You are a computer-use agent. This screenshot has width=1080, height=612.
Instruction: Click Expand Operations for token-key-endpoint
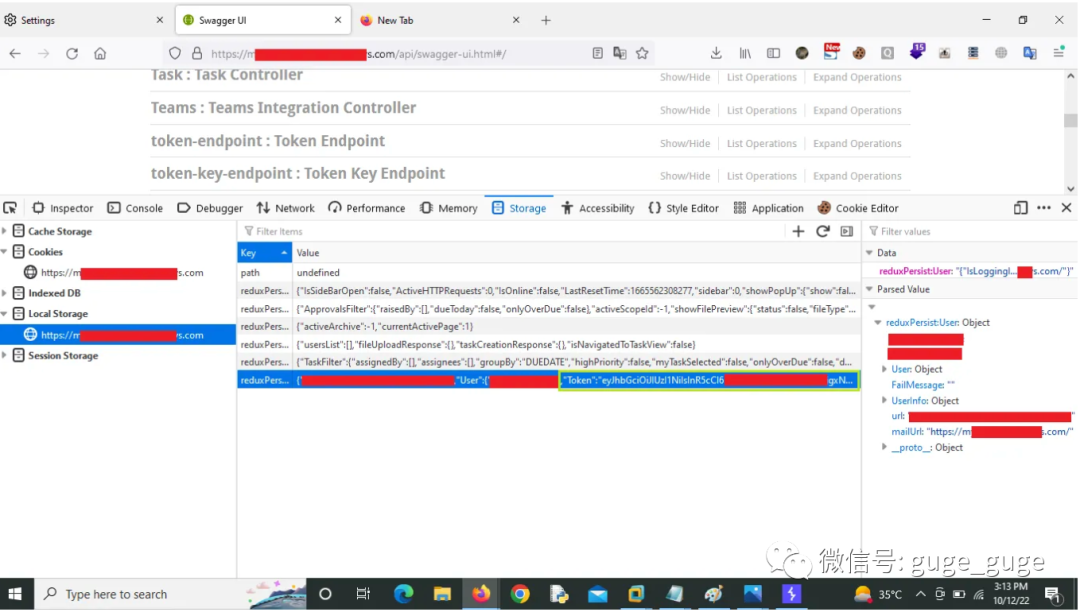click(x=857, y=176)
